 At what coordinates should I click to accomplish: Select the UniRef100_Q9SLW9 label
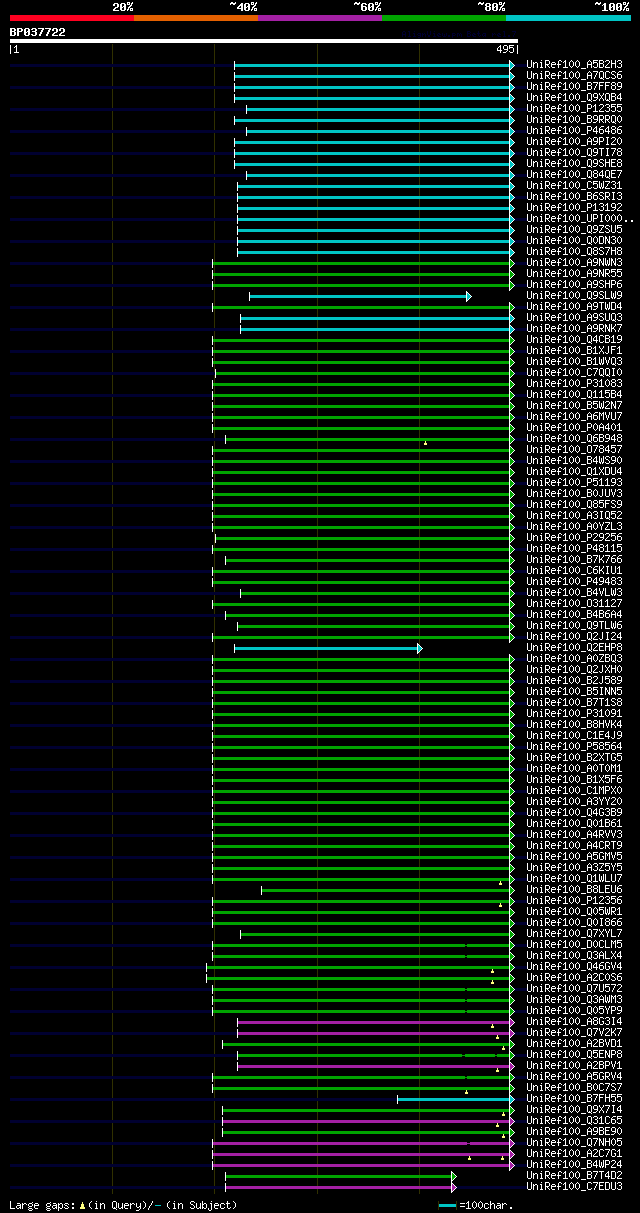click(574, 295)
